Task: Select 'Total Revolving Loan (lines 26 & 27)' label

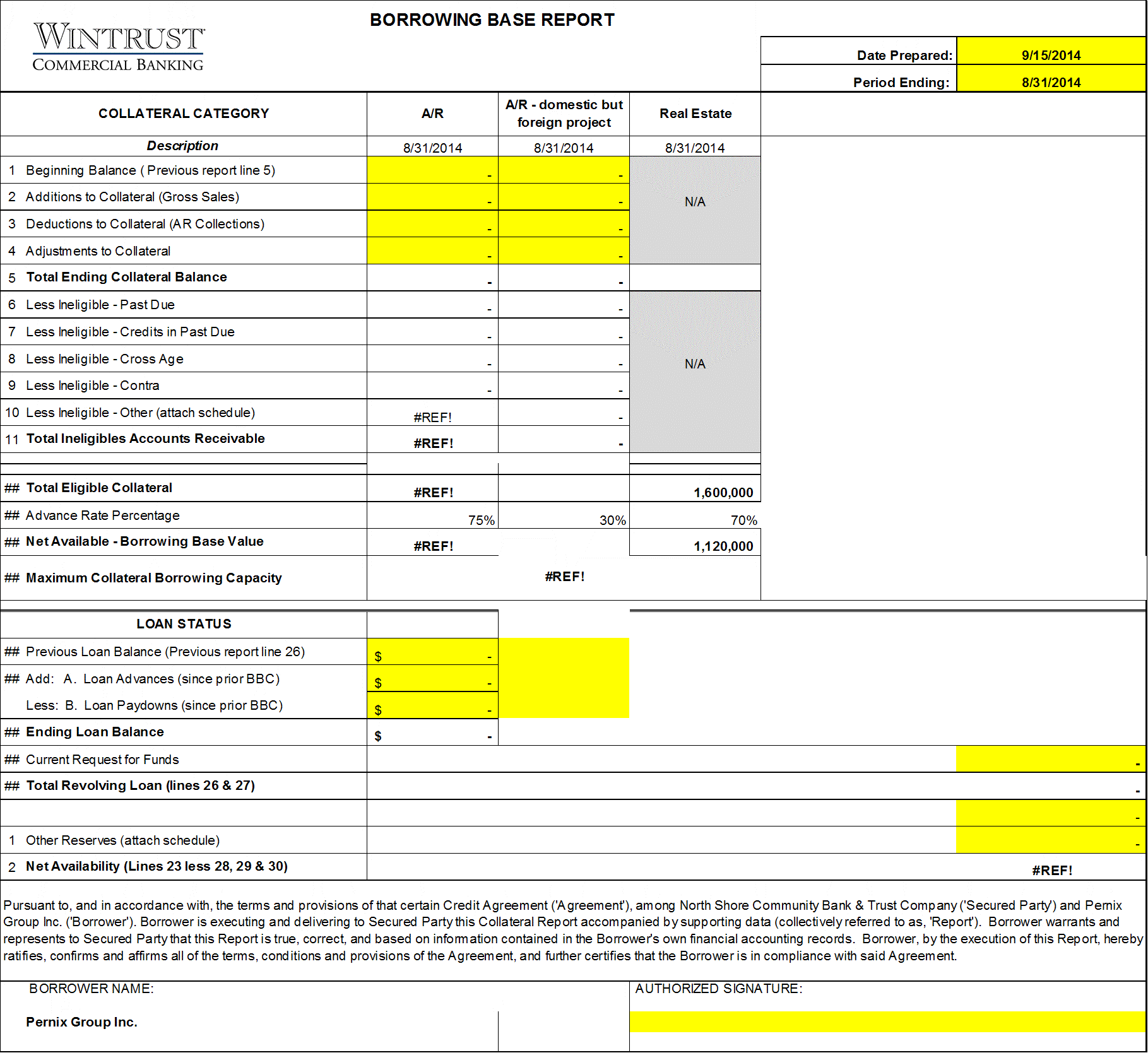Action: [140, 785]
